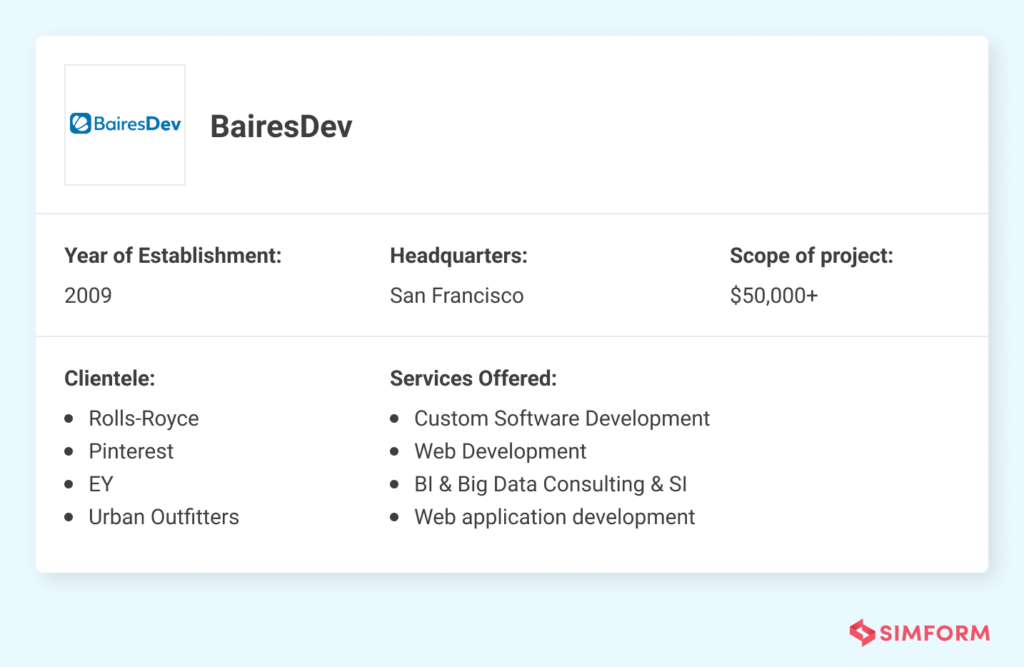Image resolution: width=1024 pixels, height=667 pixels.
Task: Select the blue circular BairesDev emblem
Action: [x=79, y=124]
